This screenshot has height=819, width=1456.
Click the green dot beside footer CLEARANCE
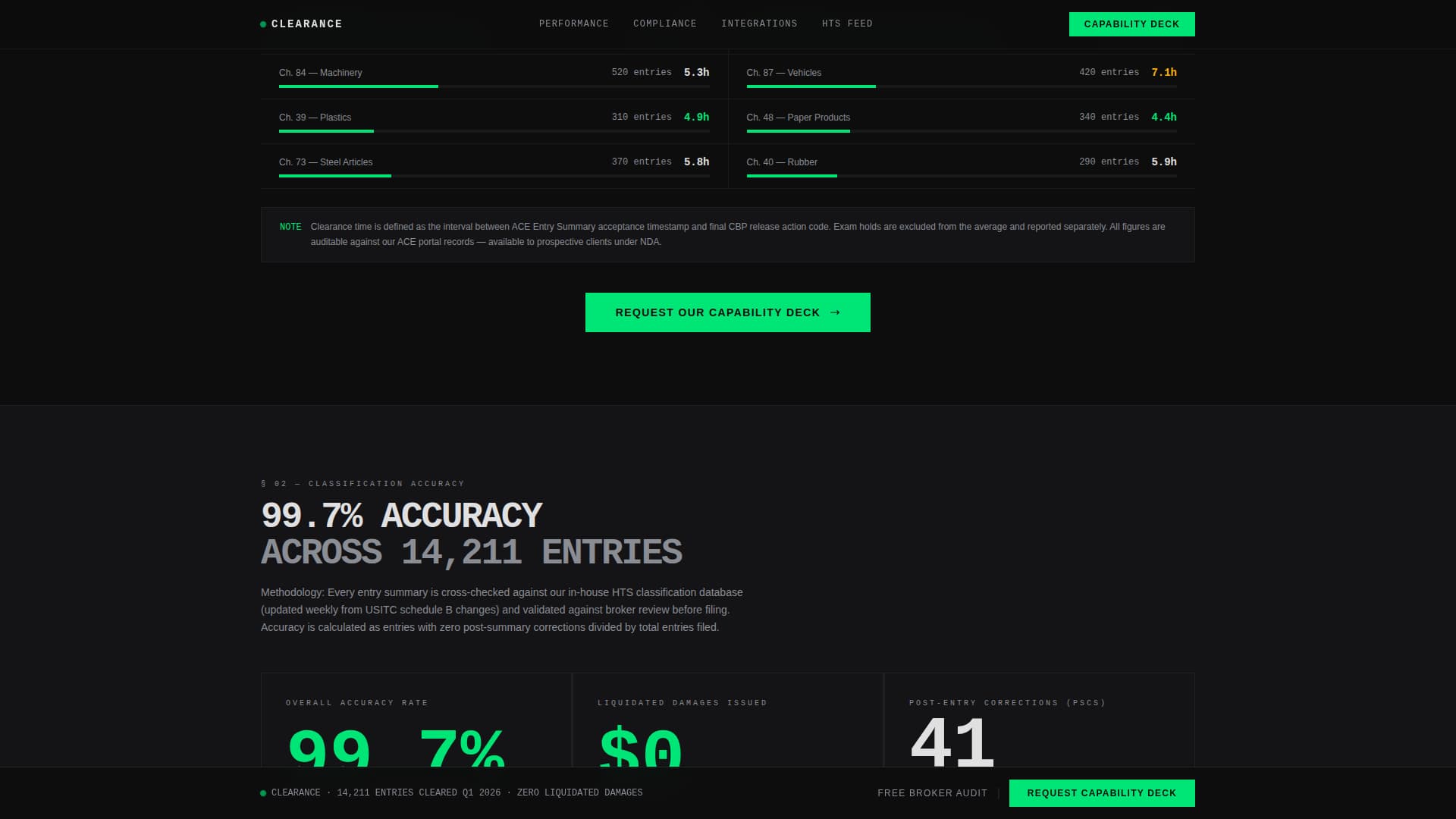click(x=263, y=793)
